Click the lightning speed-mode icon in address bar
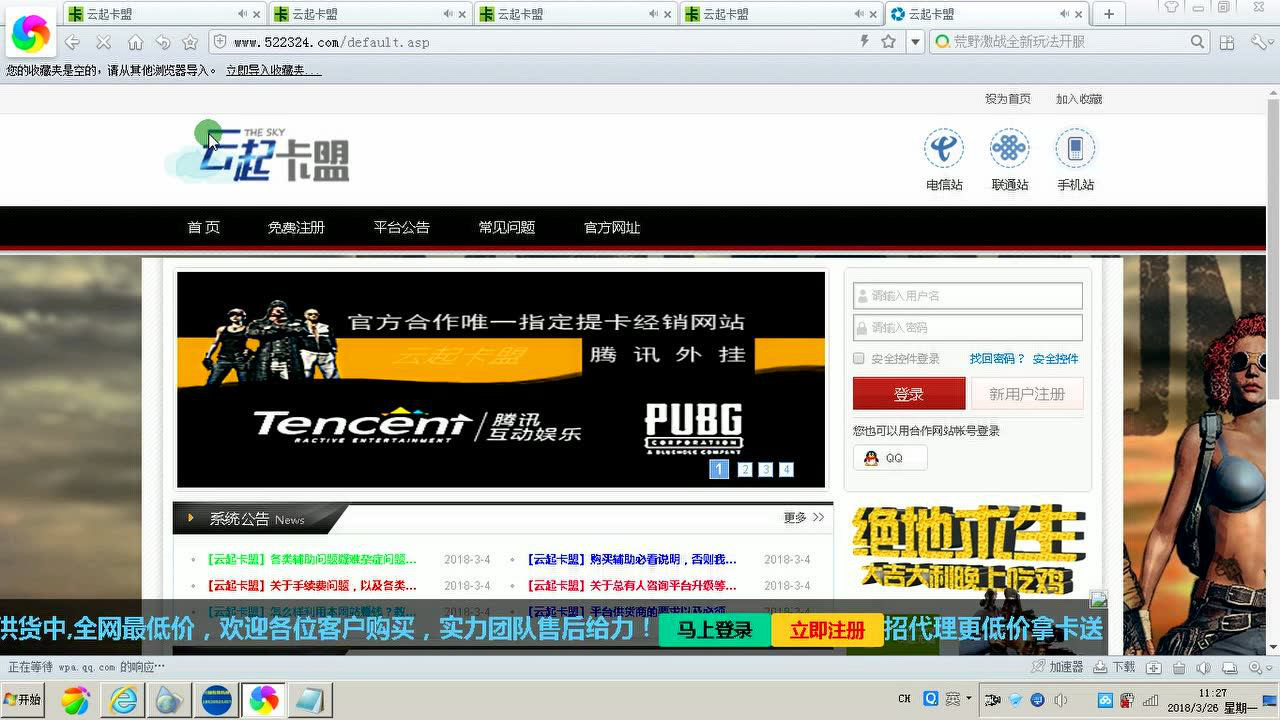Viewport: 1280px width, 720px height. [865, 41]
